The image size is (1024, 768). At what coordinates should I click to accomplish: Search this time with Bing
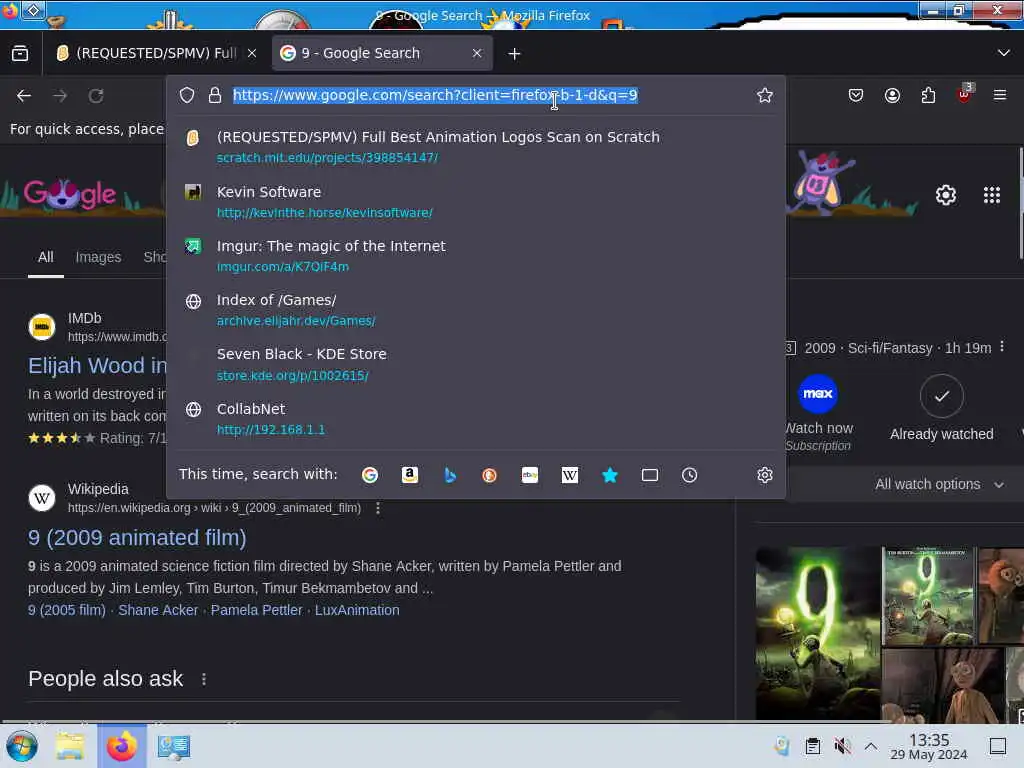pos(450,475)
